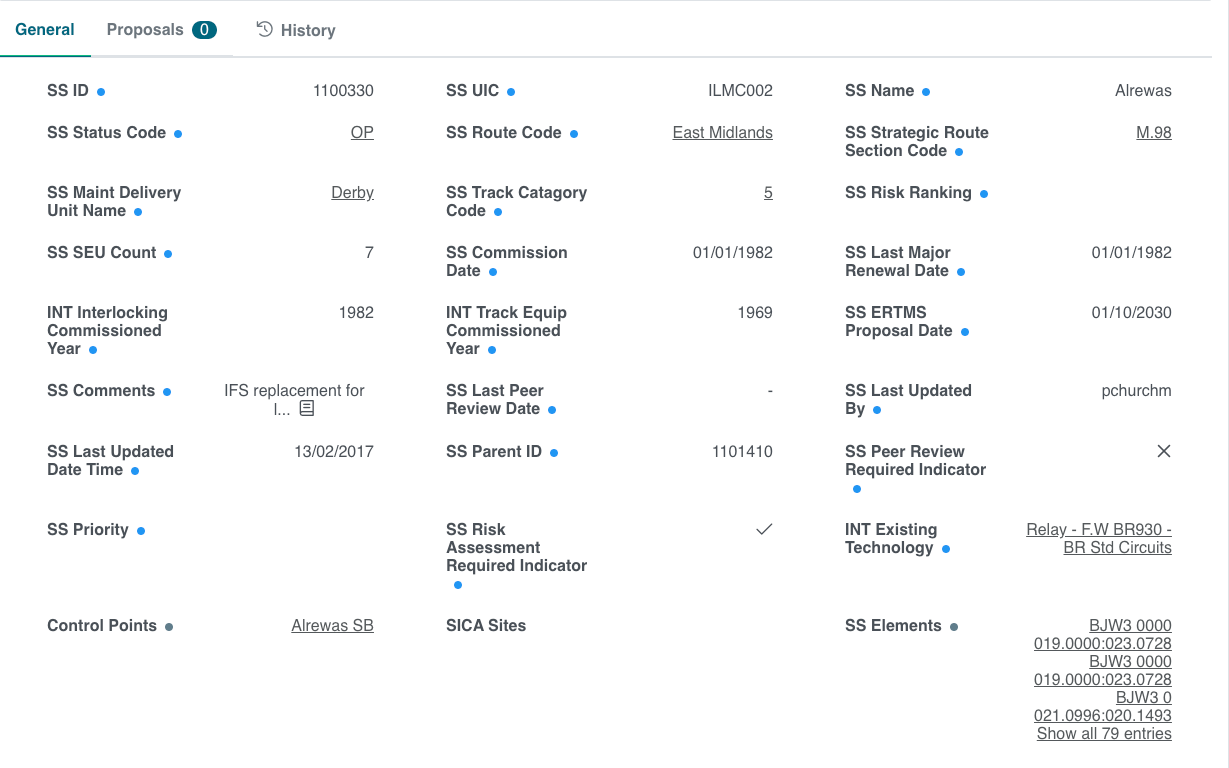This screenshot has width=1229, height=768.
Task: Click the grey dot beside Control Points
Action: (169, 627)
